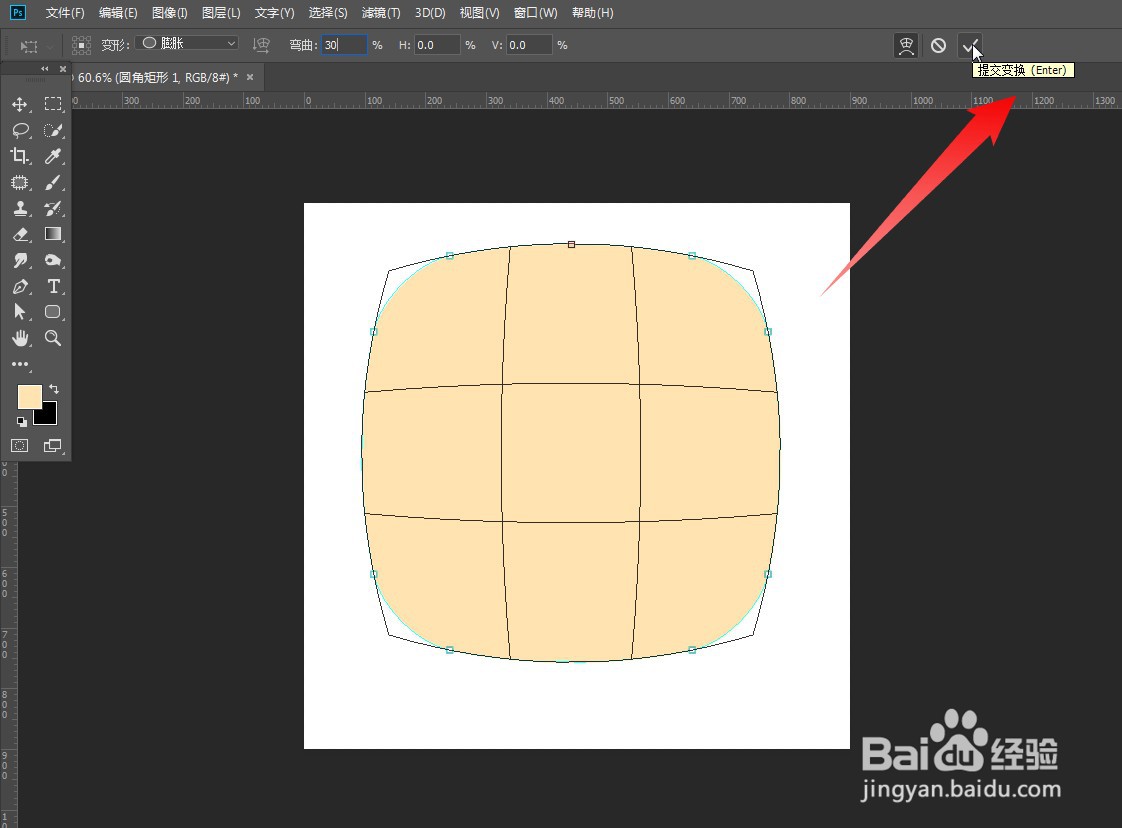The width and height of the screenshot is (1122, 828).
Task: Select the Sponge tool
Action: point(53,260)
